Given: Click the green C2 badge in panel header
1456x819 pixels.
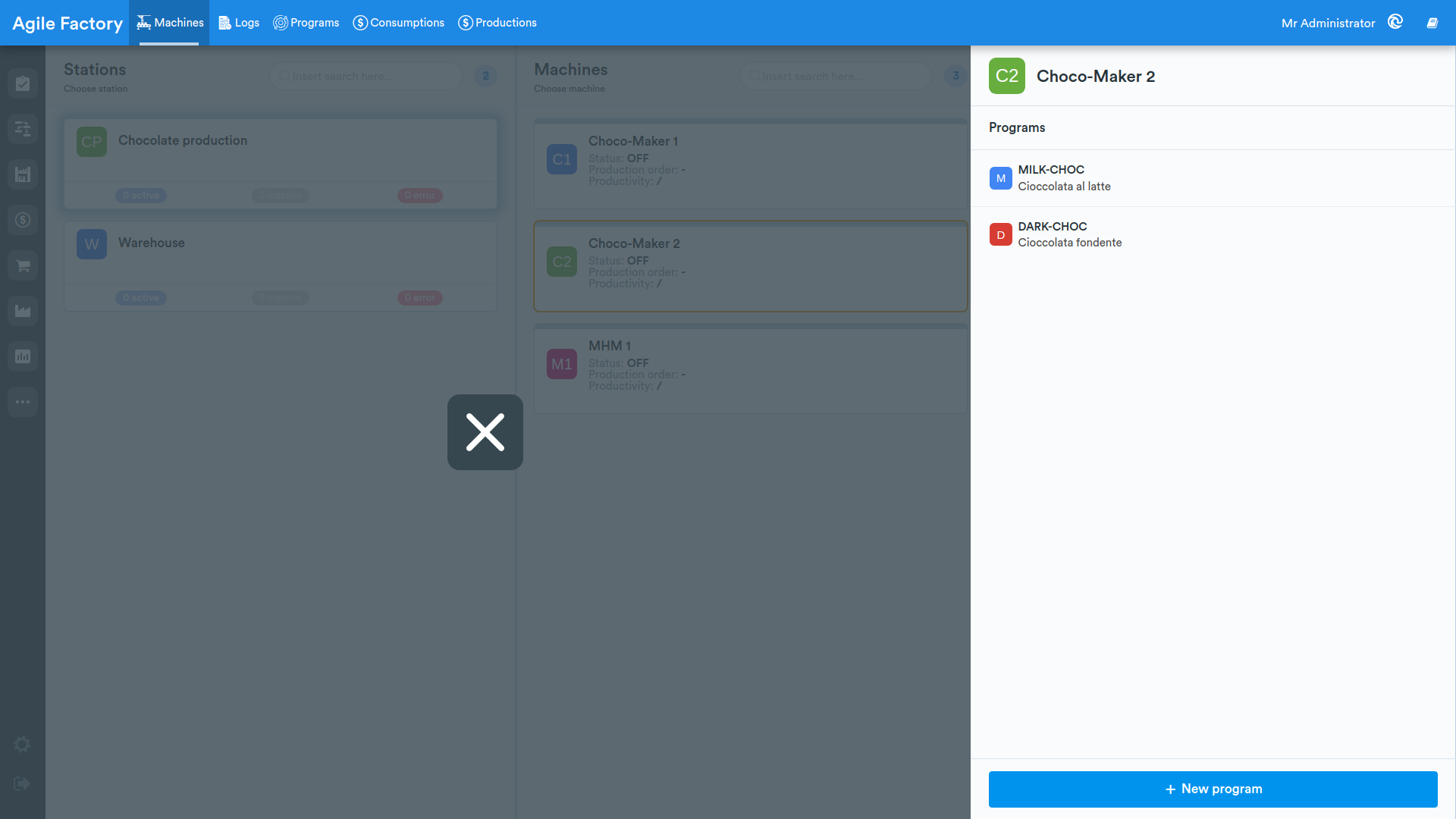Looking at the screenshot, I should pyautogui.click(x=1006, y=76).
